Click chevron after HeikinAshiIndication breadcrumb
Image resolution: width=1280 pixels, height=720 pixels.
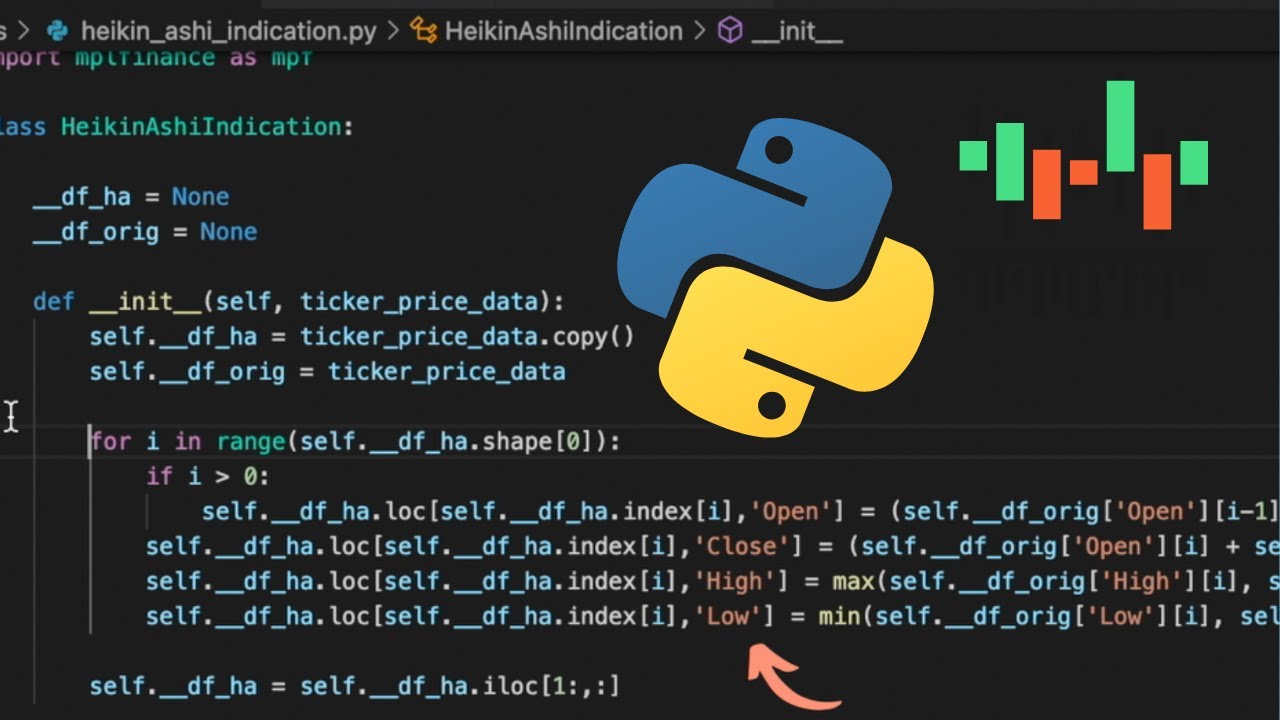click(x=699, y=31)
